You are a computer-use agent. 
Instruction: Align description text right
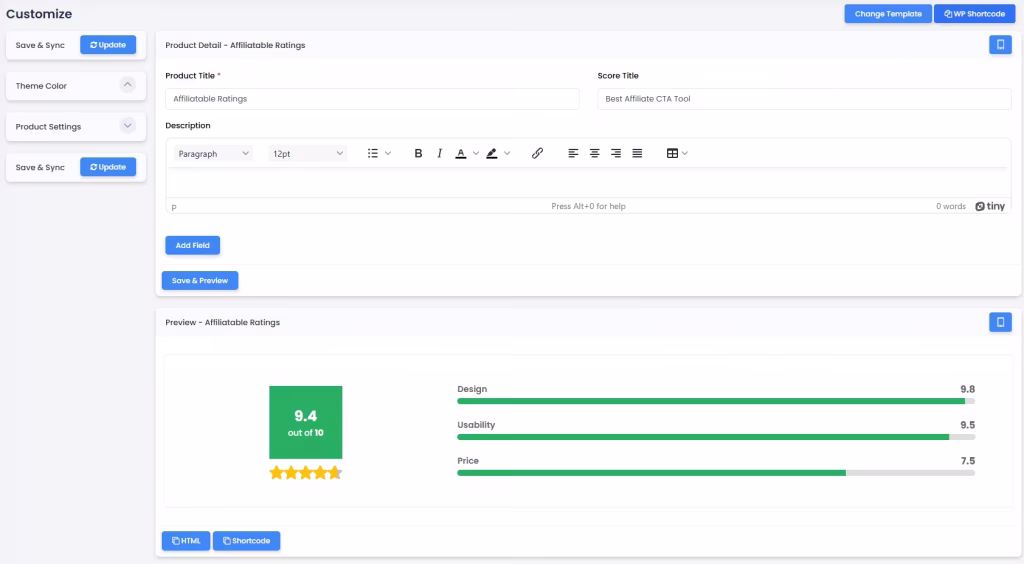click(616, 153)
